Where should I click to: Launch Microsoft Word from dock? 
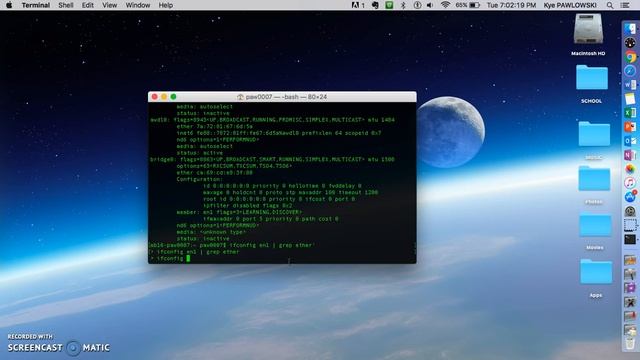click(630, 84)
